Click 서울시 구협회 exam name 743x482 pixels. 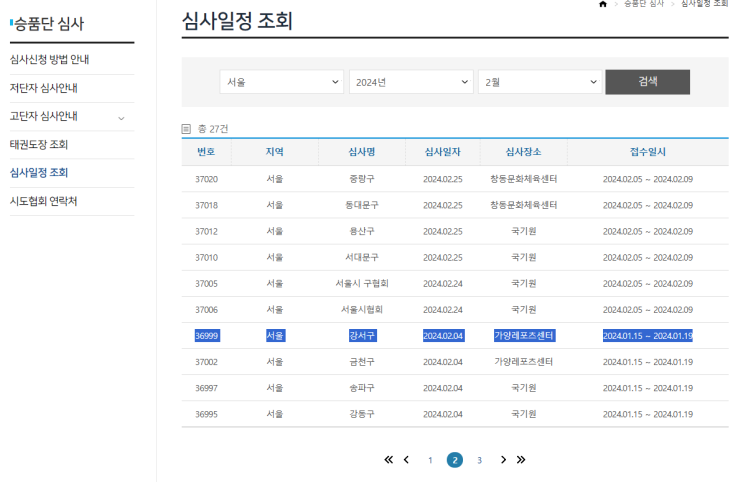tap(362, 283)
